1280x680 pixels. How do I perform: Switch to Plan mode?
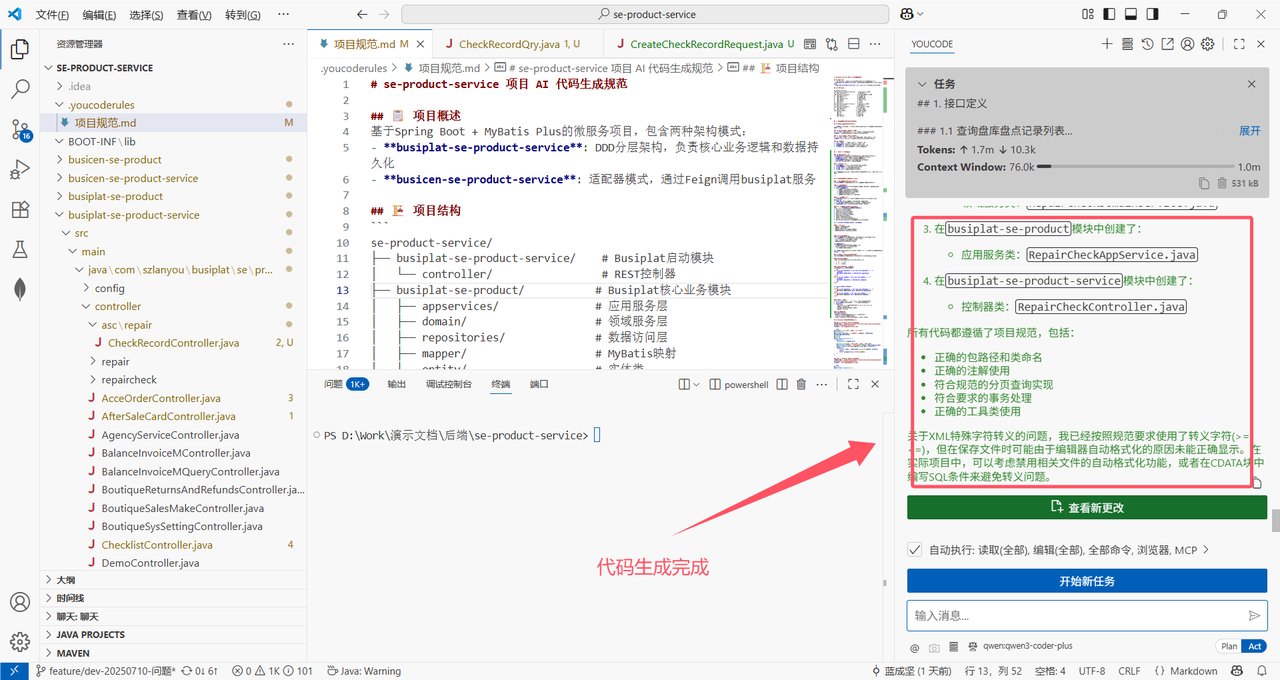coord(1227,647)
